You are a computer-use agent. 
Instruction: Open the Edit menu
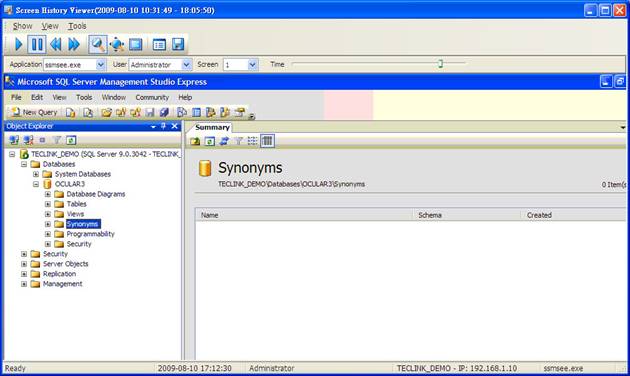[37, 97]
